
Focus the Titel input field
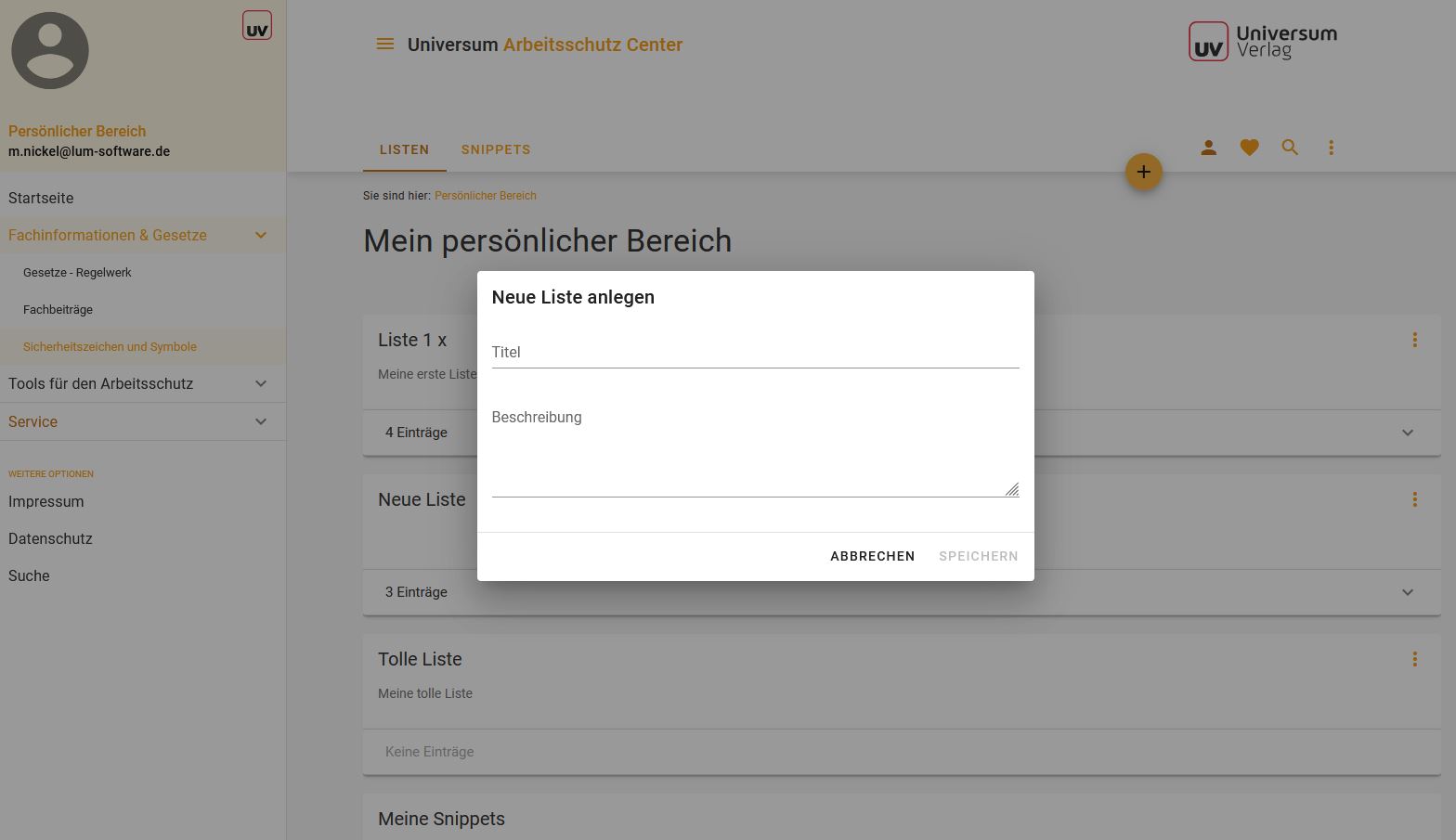tap(755, 353)
